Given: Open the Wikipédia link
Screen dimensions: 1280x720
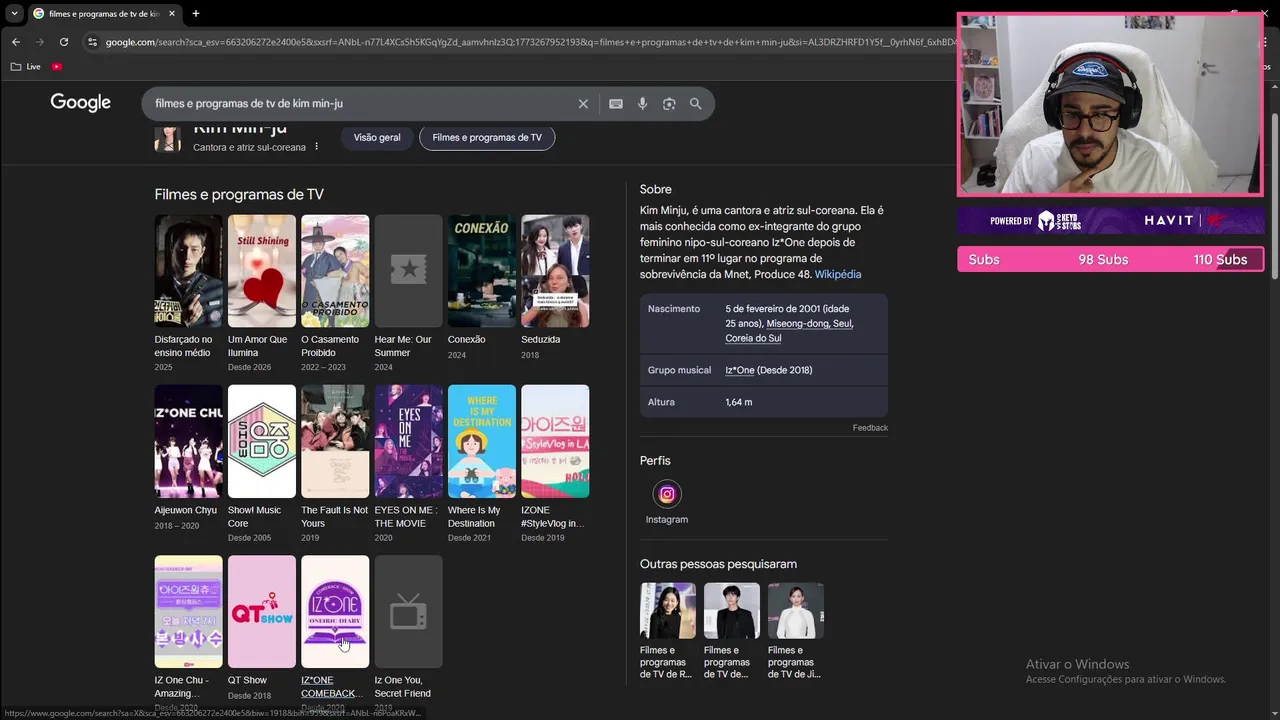Looking at the screenshot, I should (838, 274).
